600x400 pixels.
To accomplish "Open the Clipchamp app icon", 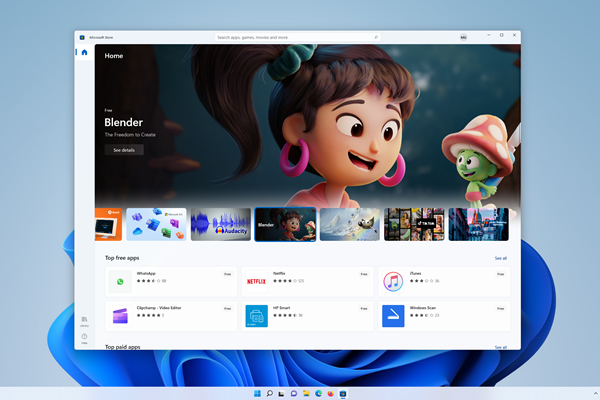I will pyautogui.click(x=120, y=316).
